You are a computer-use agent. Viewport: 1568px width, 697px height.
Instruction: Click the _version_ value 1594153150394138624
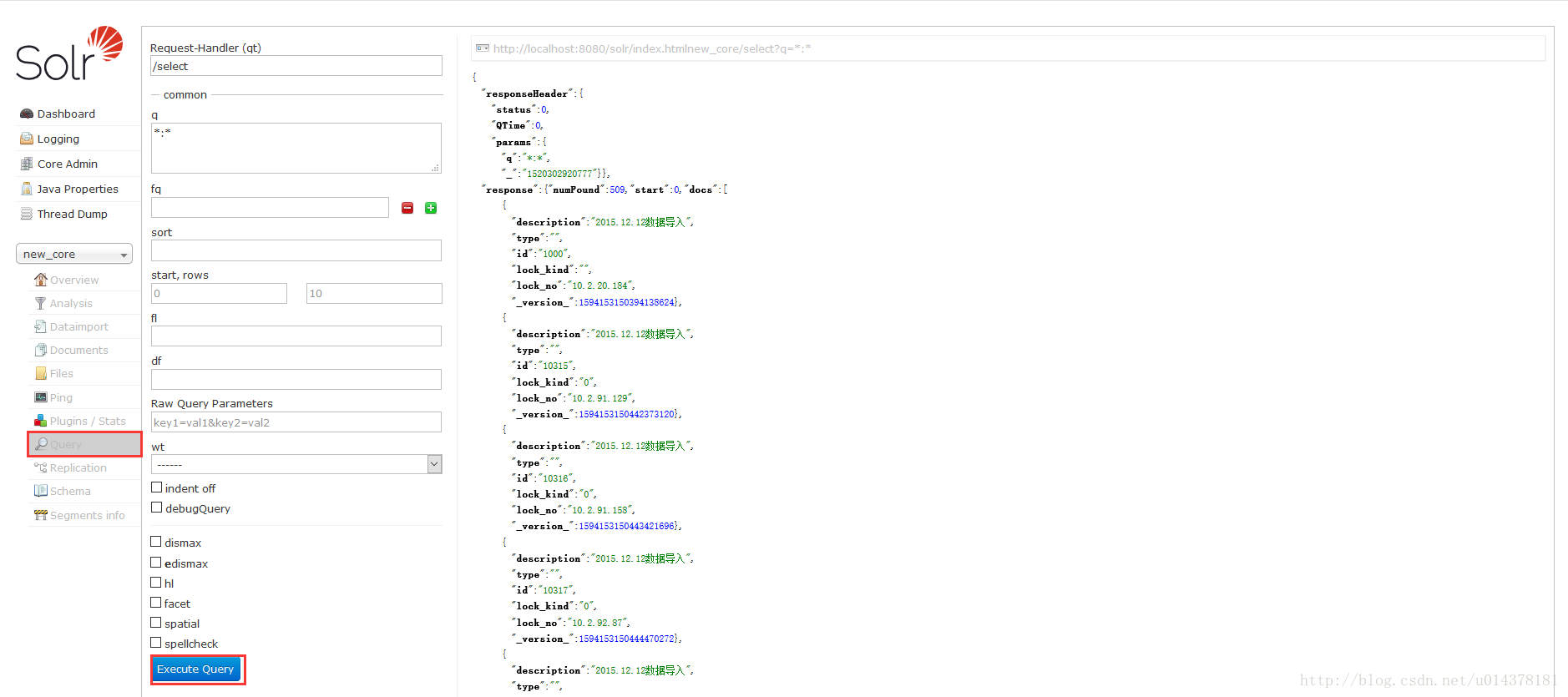(x=626, y=302)
